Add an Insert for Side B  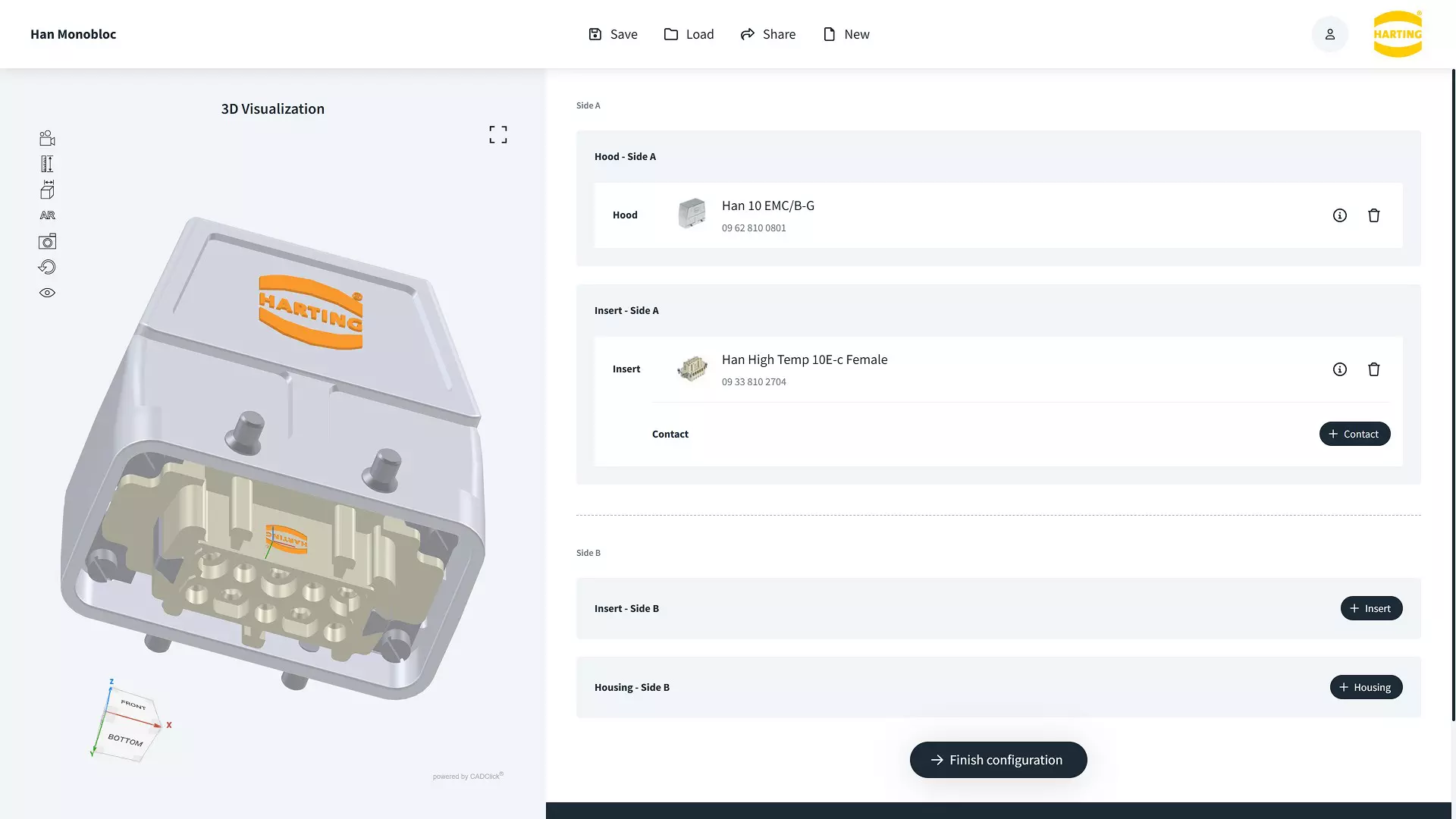click(x=1371, y=608)
